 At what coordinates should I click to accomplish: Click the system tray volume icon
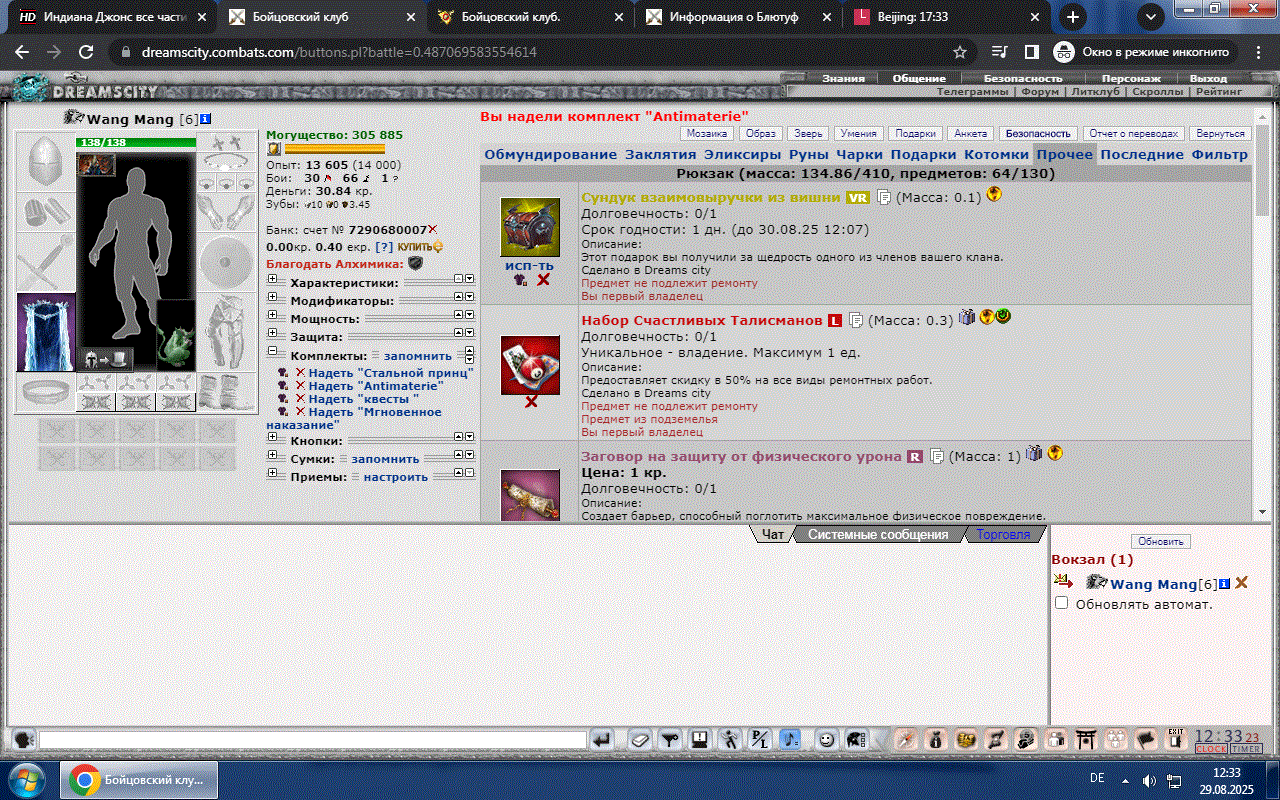tap(1149, 779)
